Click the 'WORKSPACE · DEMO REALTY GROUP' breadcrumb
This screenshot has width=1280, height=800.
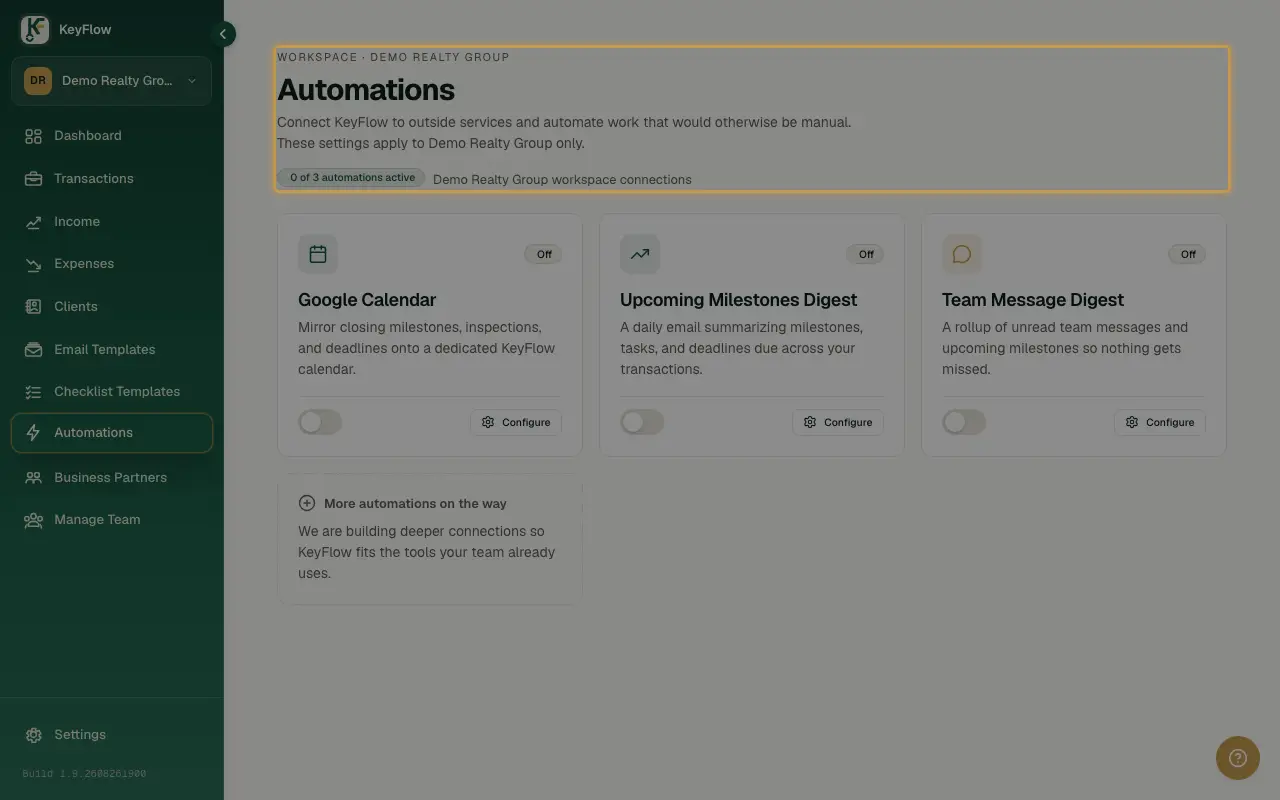point(393,57)
